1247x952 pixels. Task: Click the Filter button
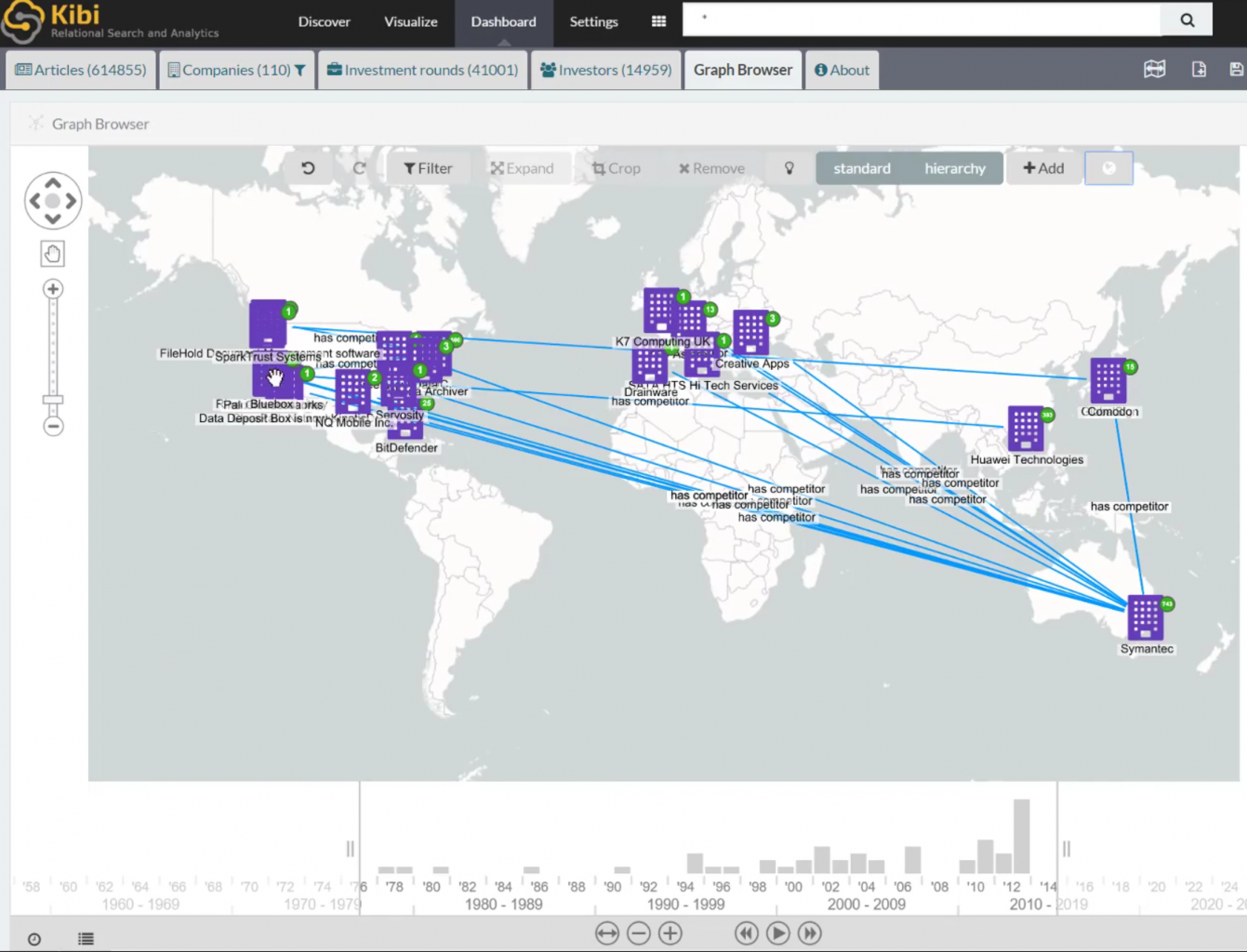pyautogui.click(x=428, y=168)
